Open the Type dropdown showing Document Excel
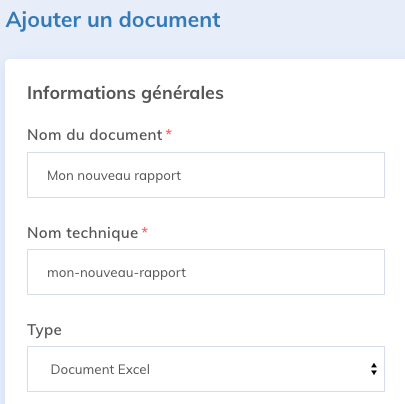The image size is (405, 404). pyautogui.click(x=206, y=369)
